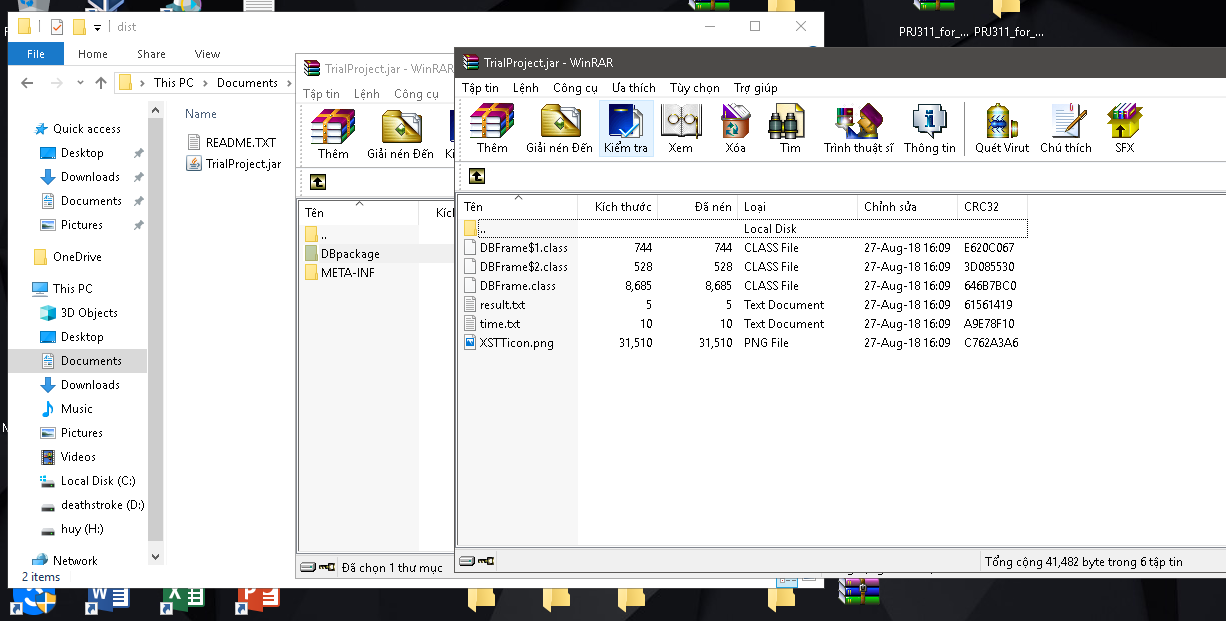Launch the Trình thuật sĩ wizard
This screenshot has width=1226, height=621.
click(x=858, y=129)
